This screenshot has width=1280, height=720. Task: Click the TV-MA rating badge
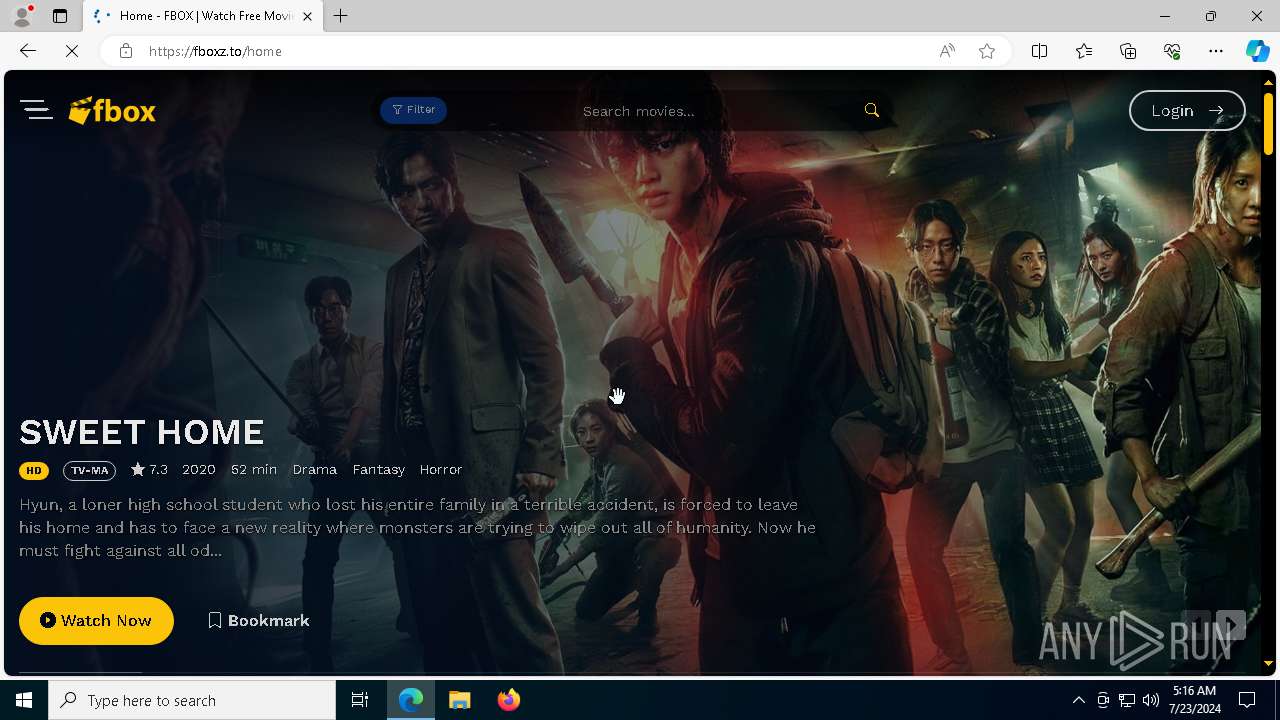[x=89, y=470]
